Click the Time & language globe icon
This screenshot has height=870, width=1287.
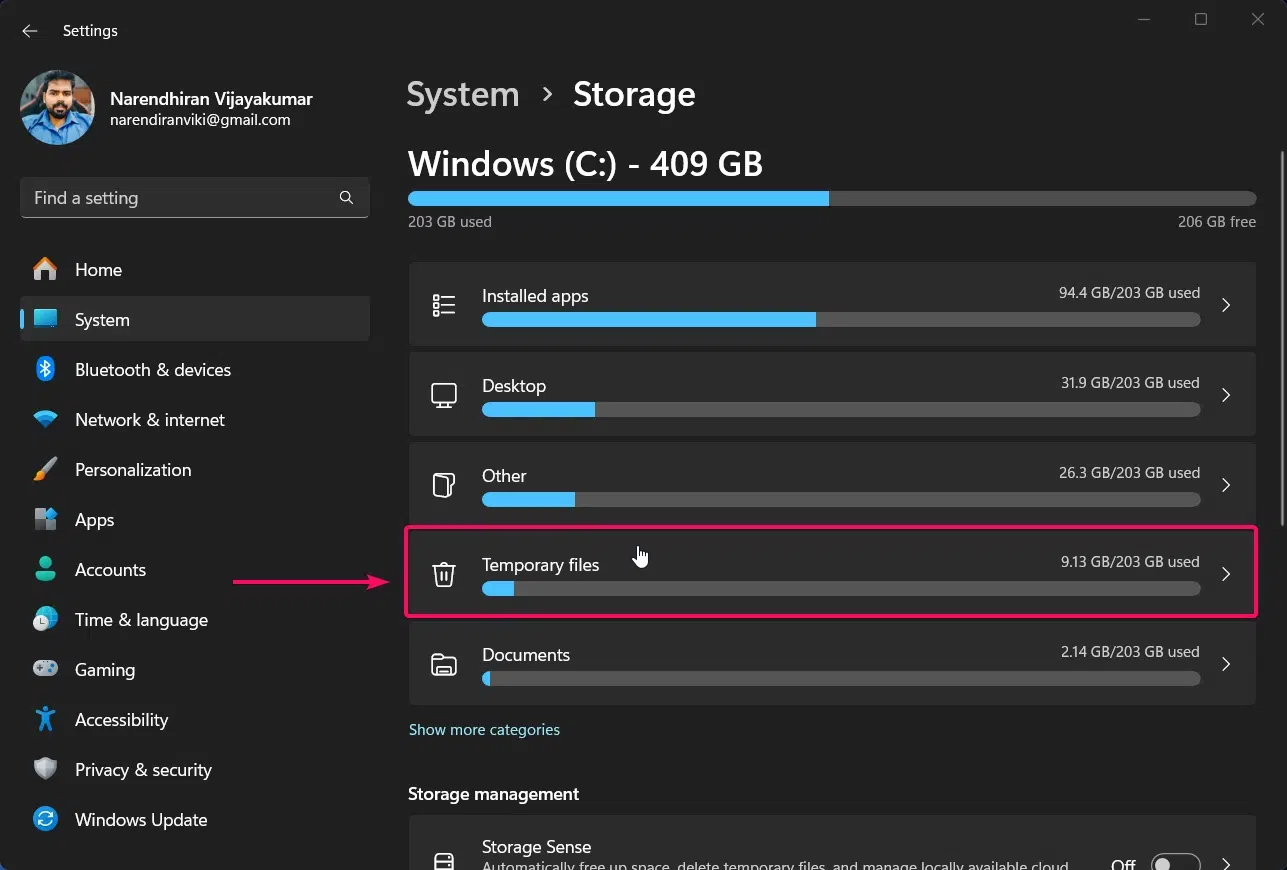(x=45, y=619)
